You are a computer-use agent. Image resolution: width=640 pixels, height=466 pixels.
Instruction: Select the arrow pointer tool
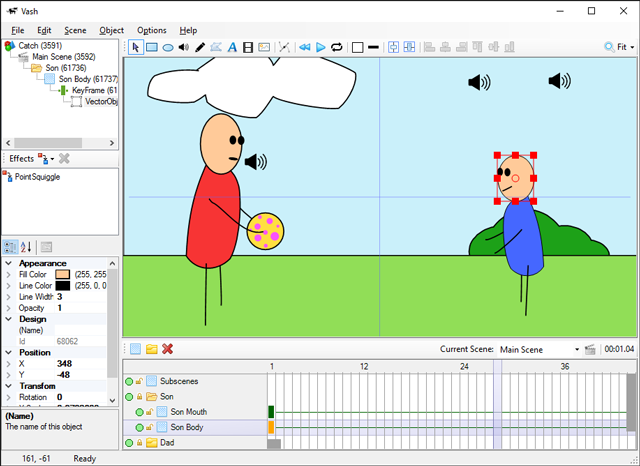(x=136, y=47)
